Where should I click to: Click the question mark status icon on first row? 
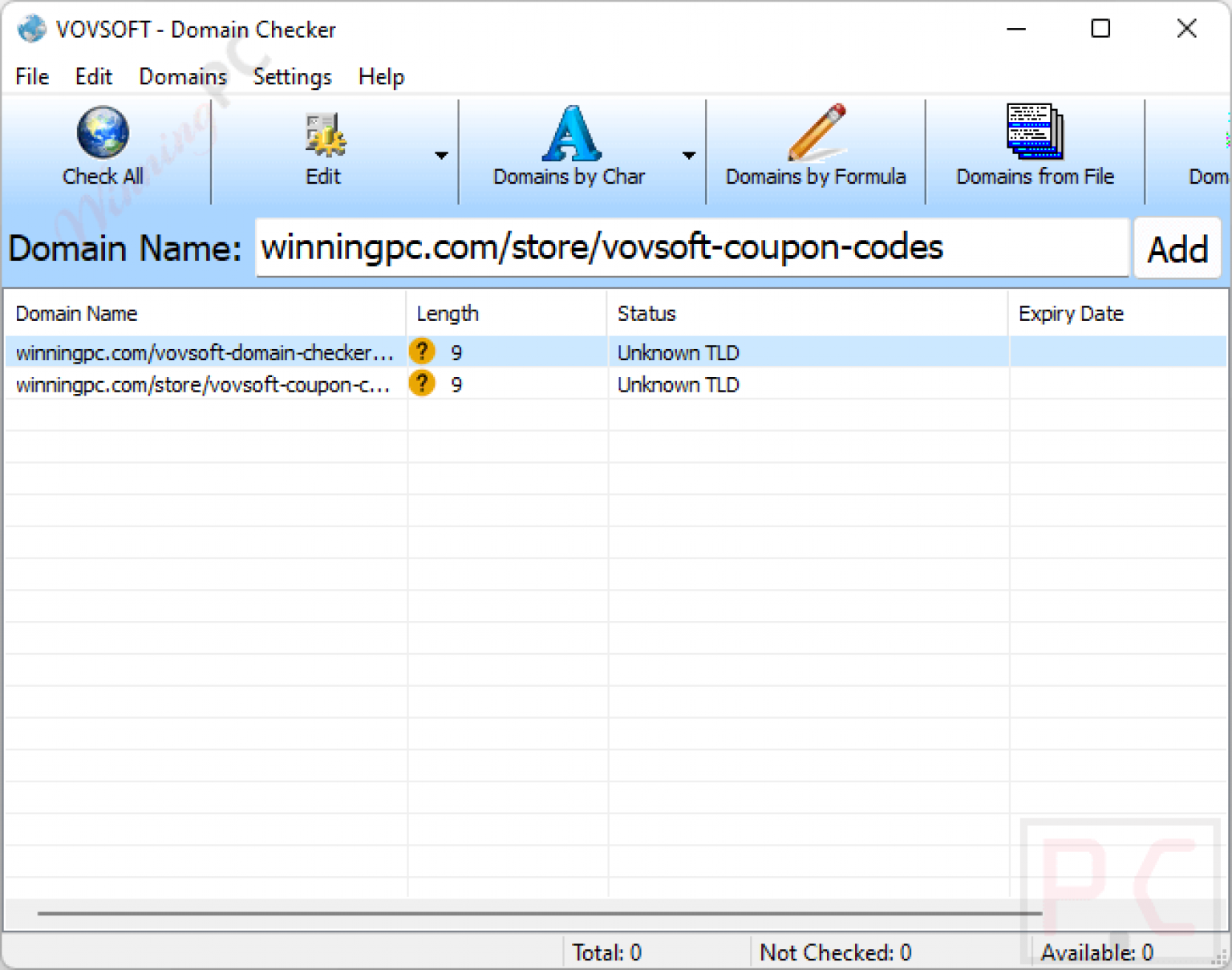[421, 351]
